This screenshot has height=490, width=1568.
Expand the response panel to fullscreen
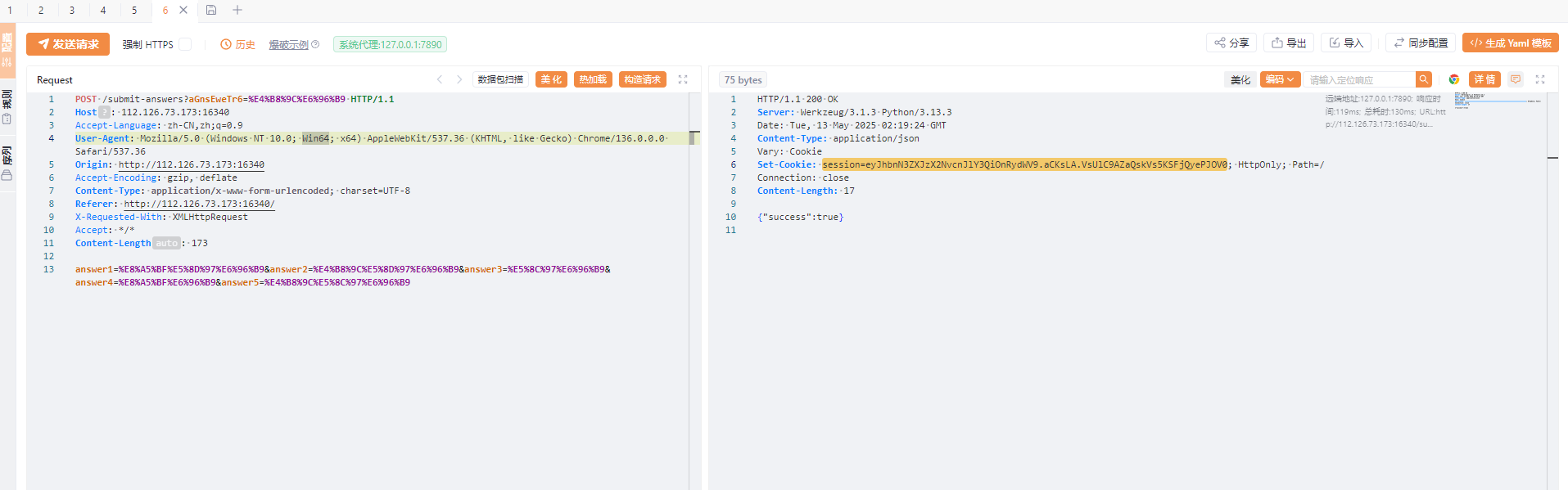(x=1540, y=79)
